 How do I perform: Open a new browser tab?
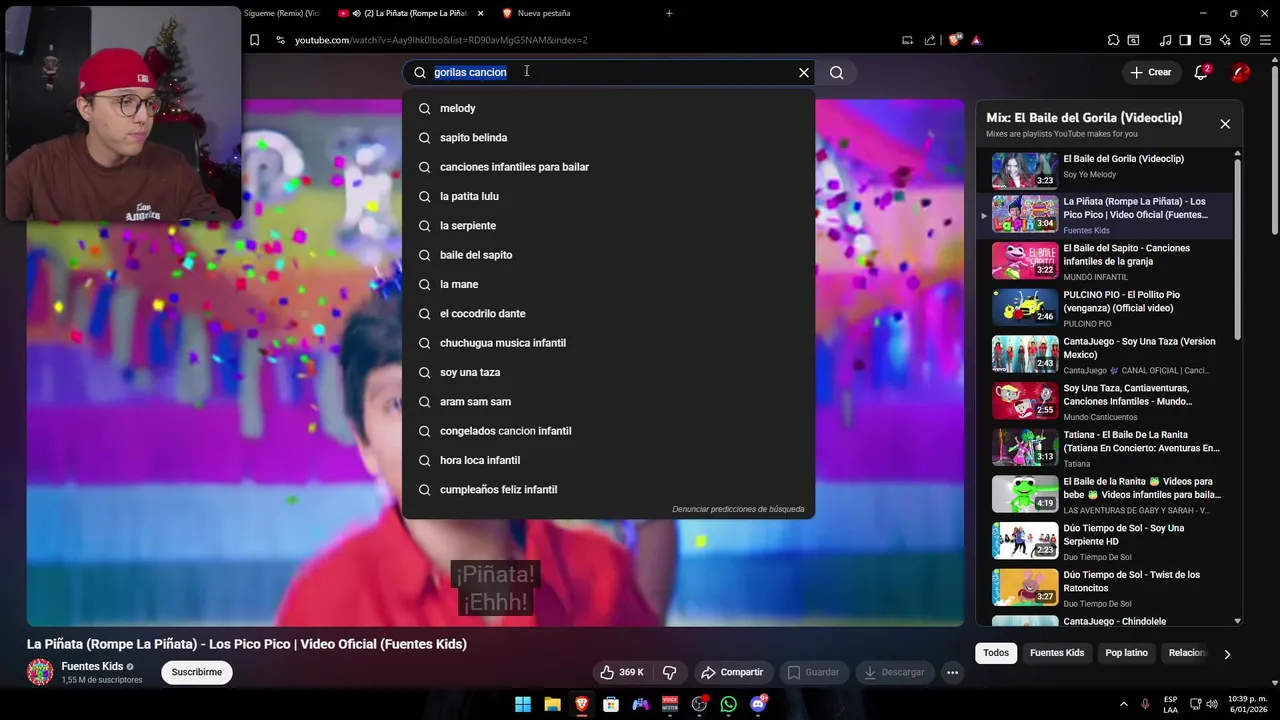point(669,13)
